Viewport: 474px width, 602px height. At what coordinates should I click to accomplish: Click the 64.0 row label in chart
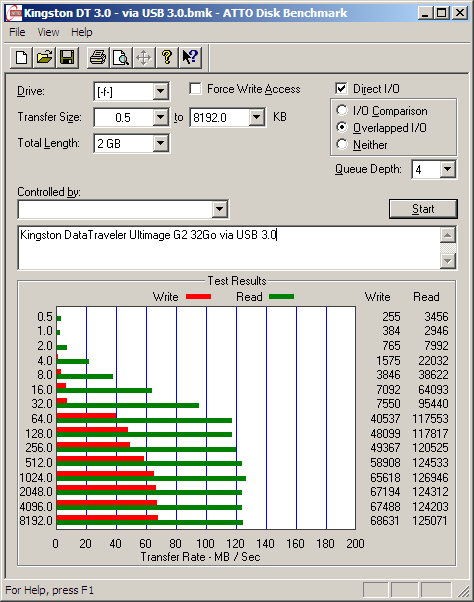42,418
